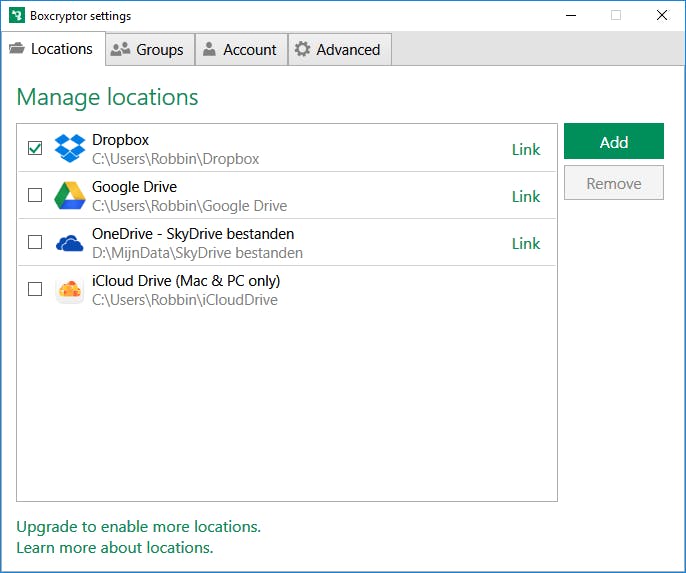The image size is (686, 573).
Task: Click the OneDrive cloud icon
Action: coord(69,243)
